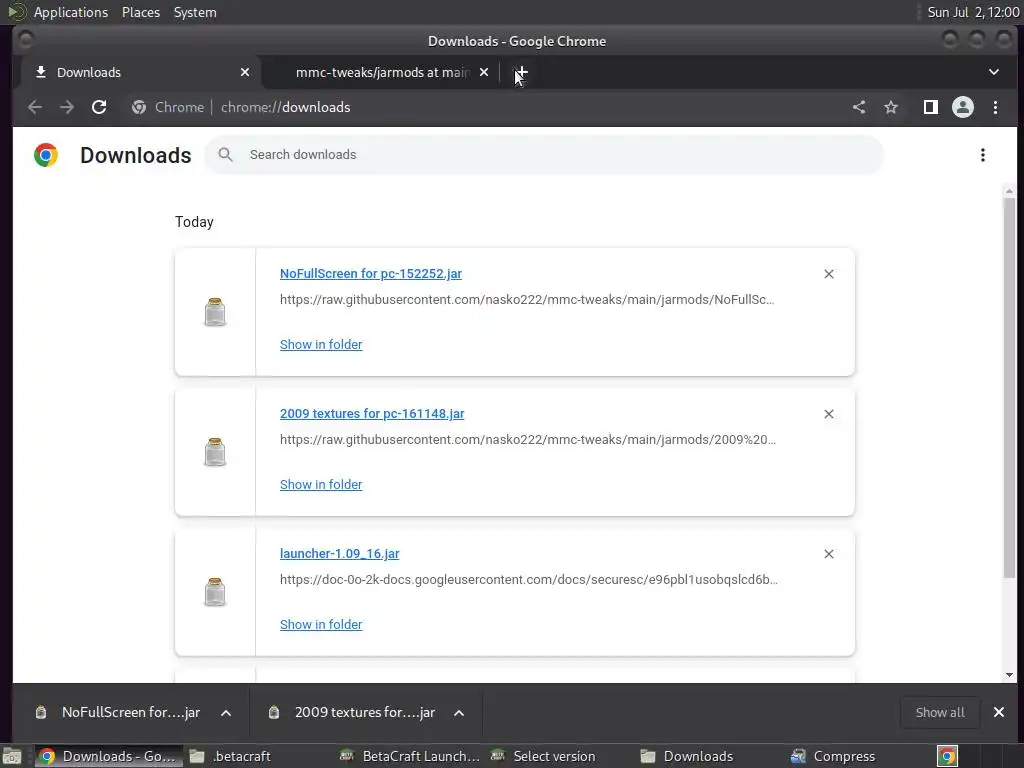Open the Places menu

140,12
